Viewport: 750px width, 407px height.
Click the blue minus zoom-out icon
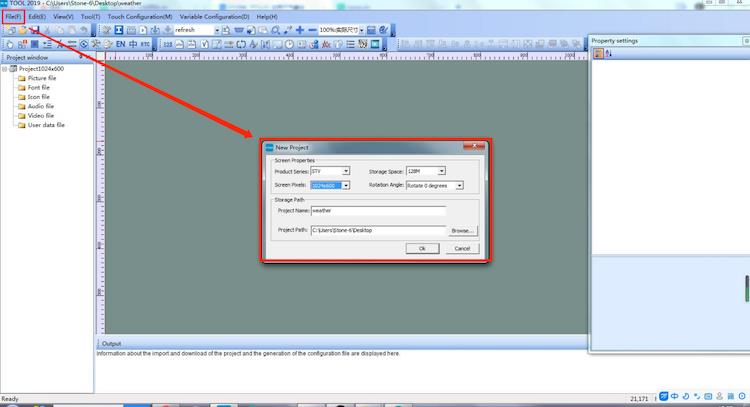pyautogui.click(x=311, y=31)
